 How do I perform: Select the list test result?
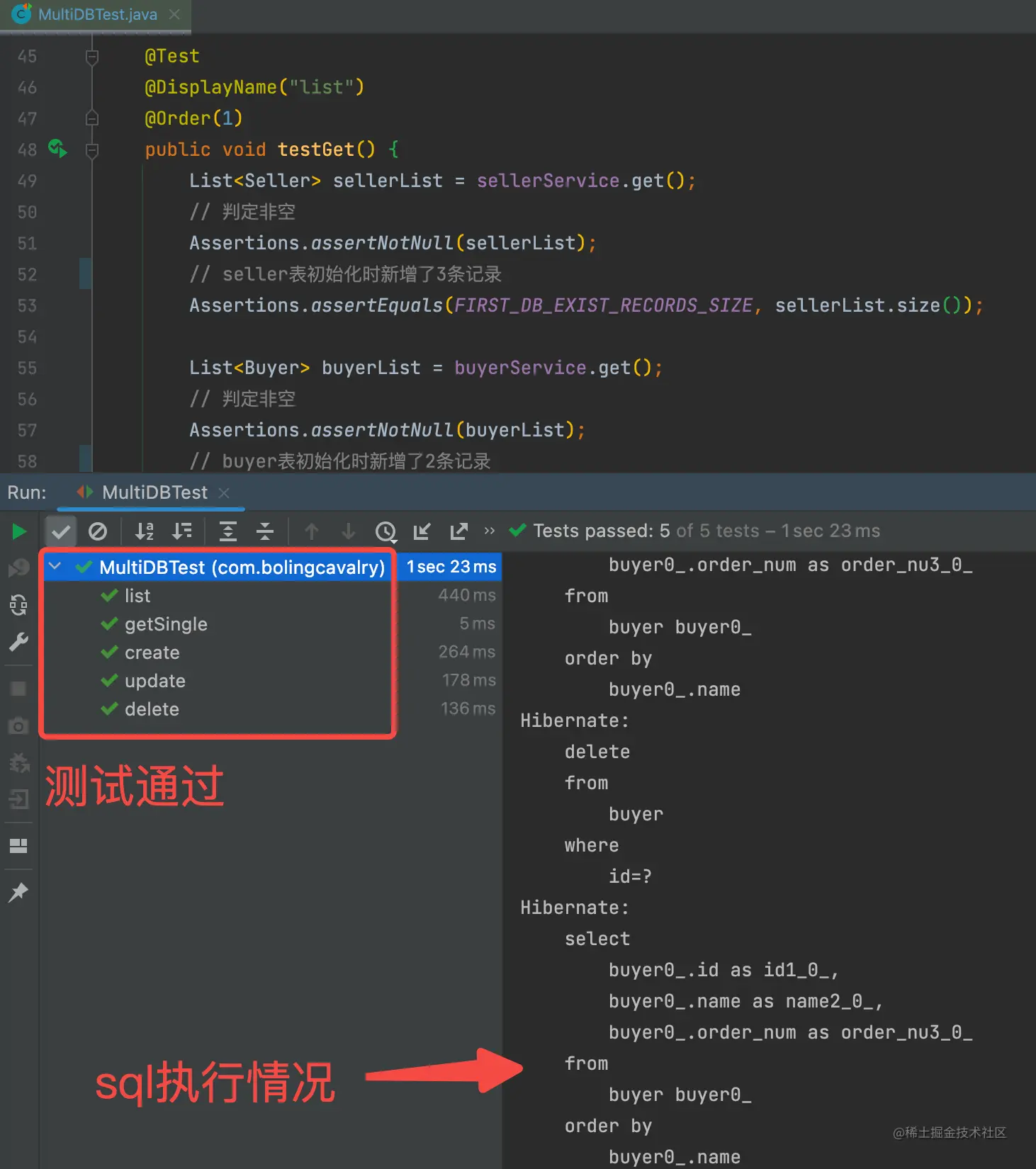coord(137,596)
